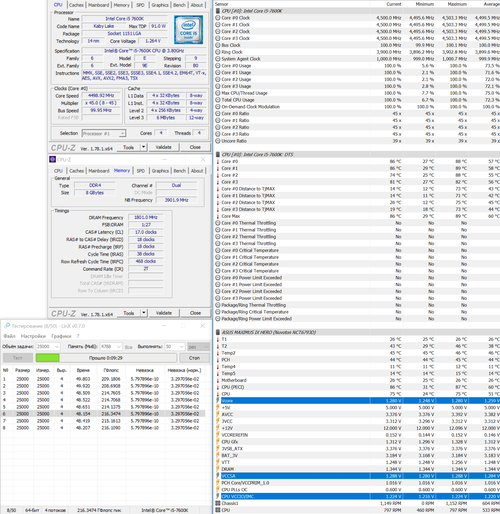The width and height of the screenshot is (500, 514).
Task: Click the icon beside Package/Ring Power Limit Exceeded
Action: coord(218,319)
